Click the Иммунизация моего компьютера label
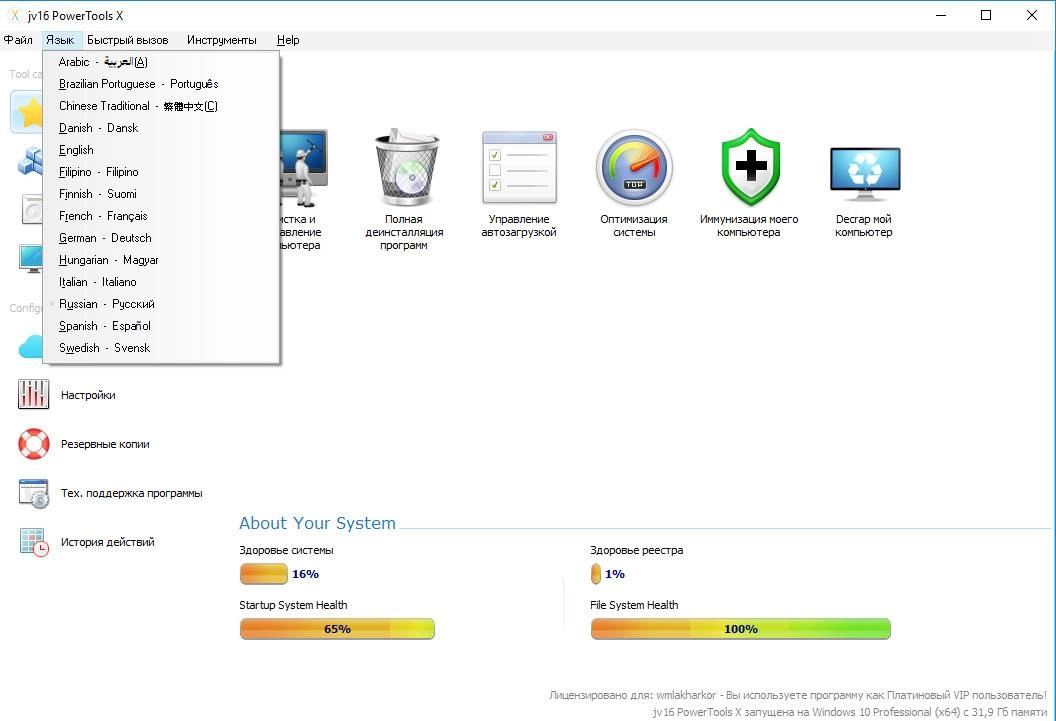Image resolution: width=1056 pixels, height=721 pixels. [x=749, y=226]
